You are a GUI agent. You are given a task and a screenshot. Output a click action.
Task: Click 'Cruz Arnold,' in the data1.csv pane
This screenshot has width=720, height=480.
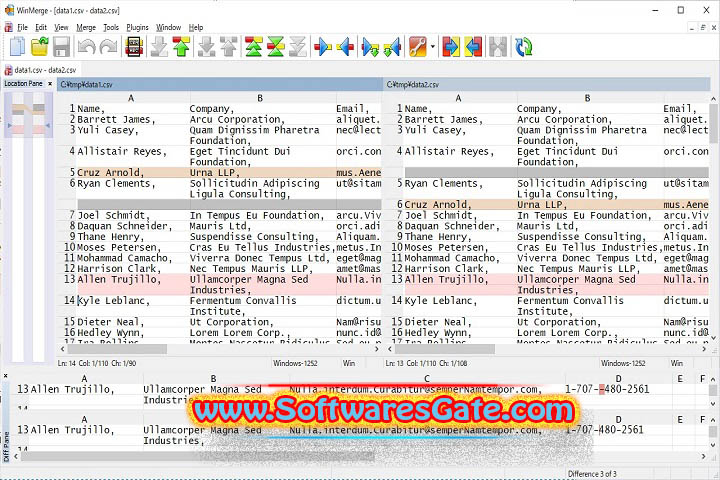(x=110, y=173)
